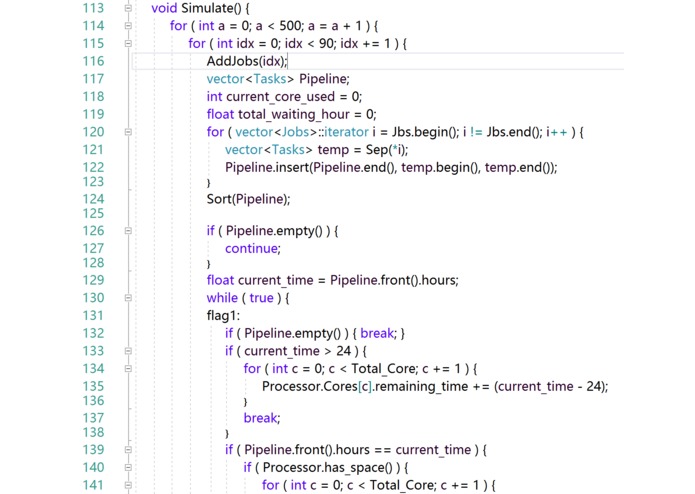695x494 pixels.
Task: Click the vector<Tasks> Pipeline declaration
Action: click(278, 79)
